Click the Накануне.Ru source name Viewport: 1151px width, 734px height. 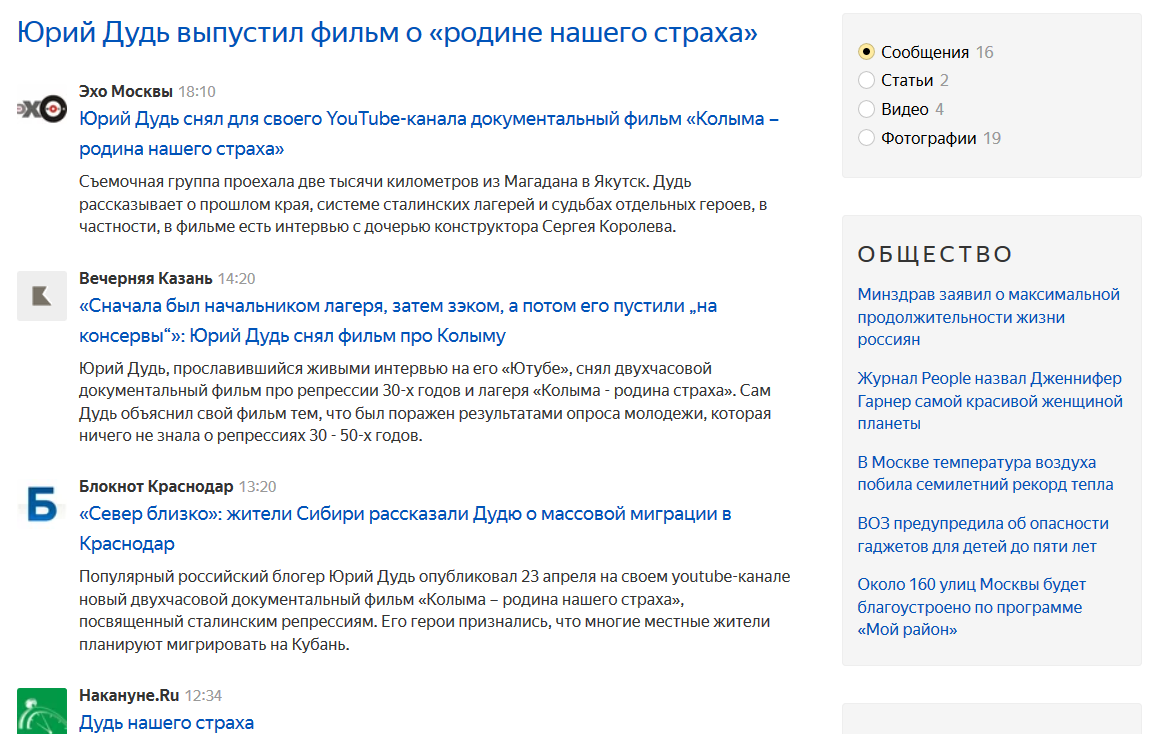[x=129, y=696]
